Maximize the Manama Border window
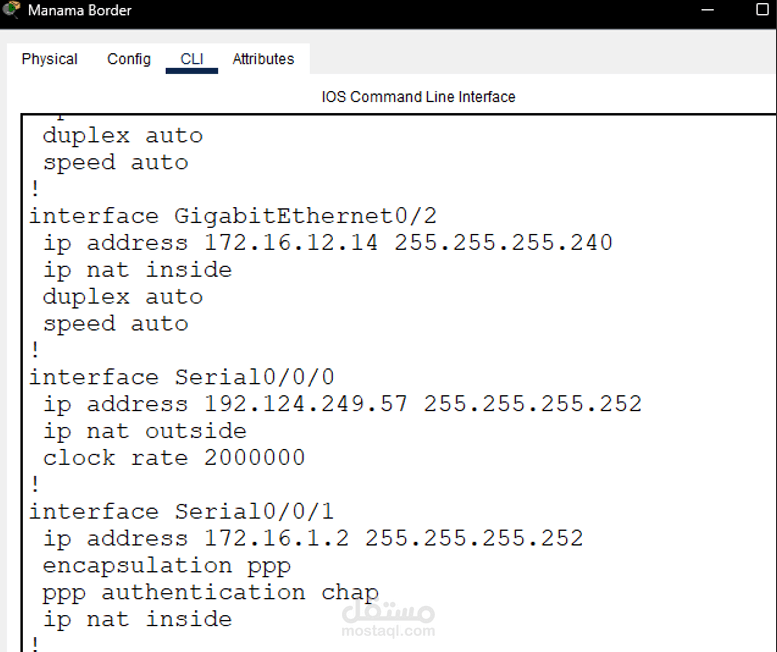The height and width of the screenshot is (652, 777). 763,9
